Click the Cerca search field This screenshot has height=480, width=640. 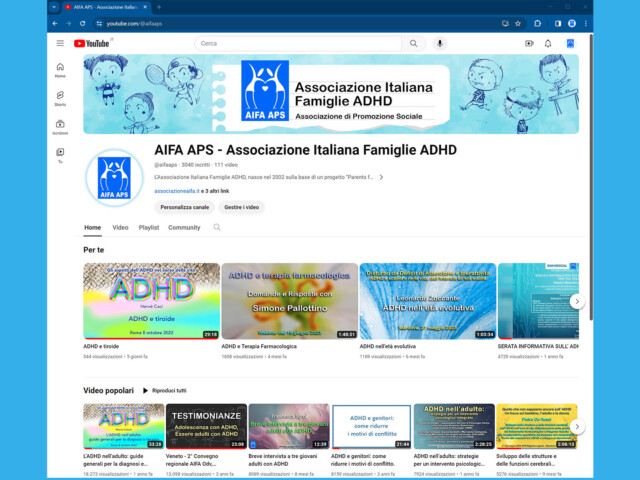298,43
